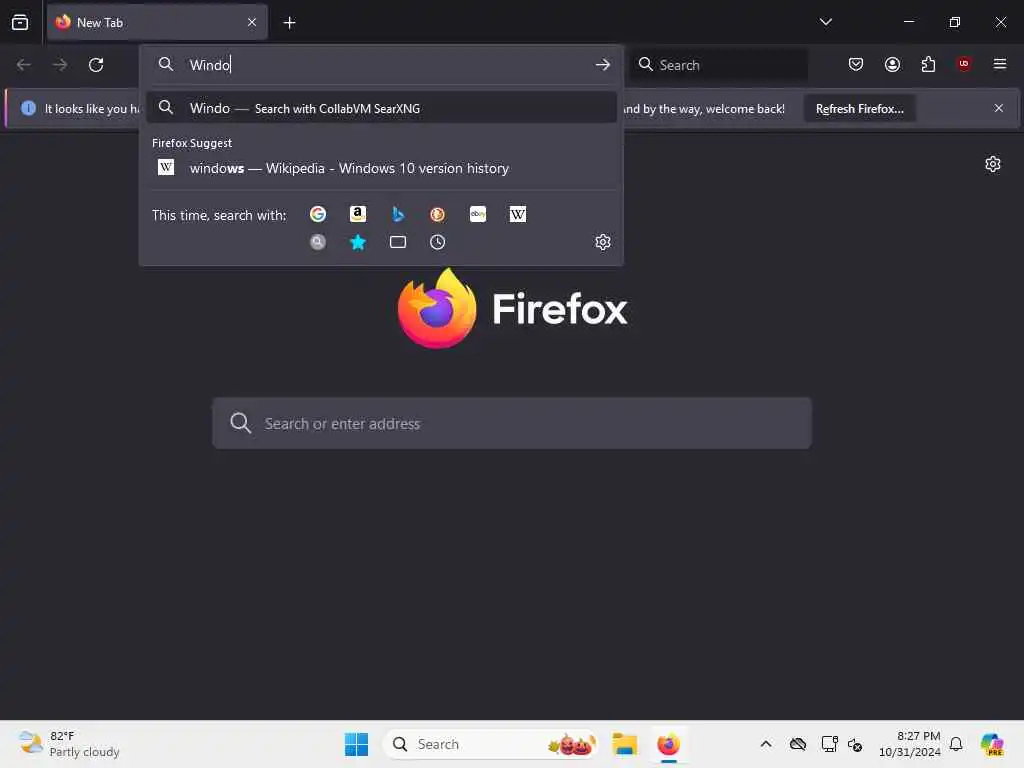Image resolution: width=1024 pixels, height=768 pixels.
Task: Search in Bookmarks with the star icon
Action: (x=357, y=242)
